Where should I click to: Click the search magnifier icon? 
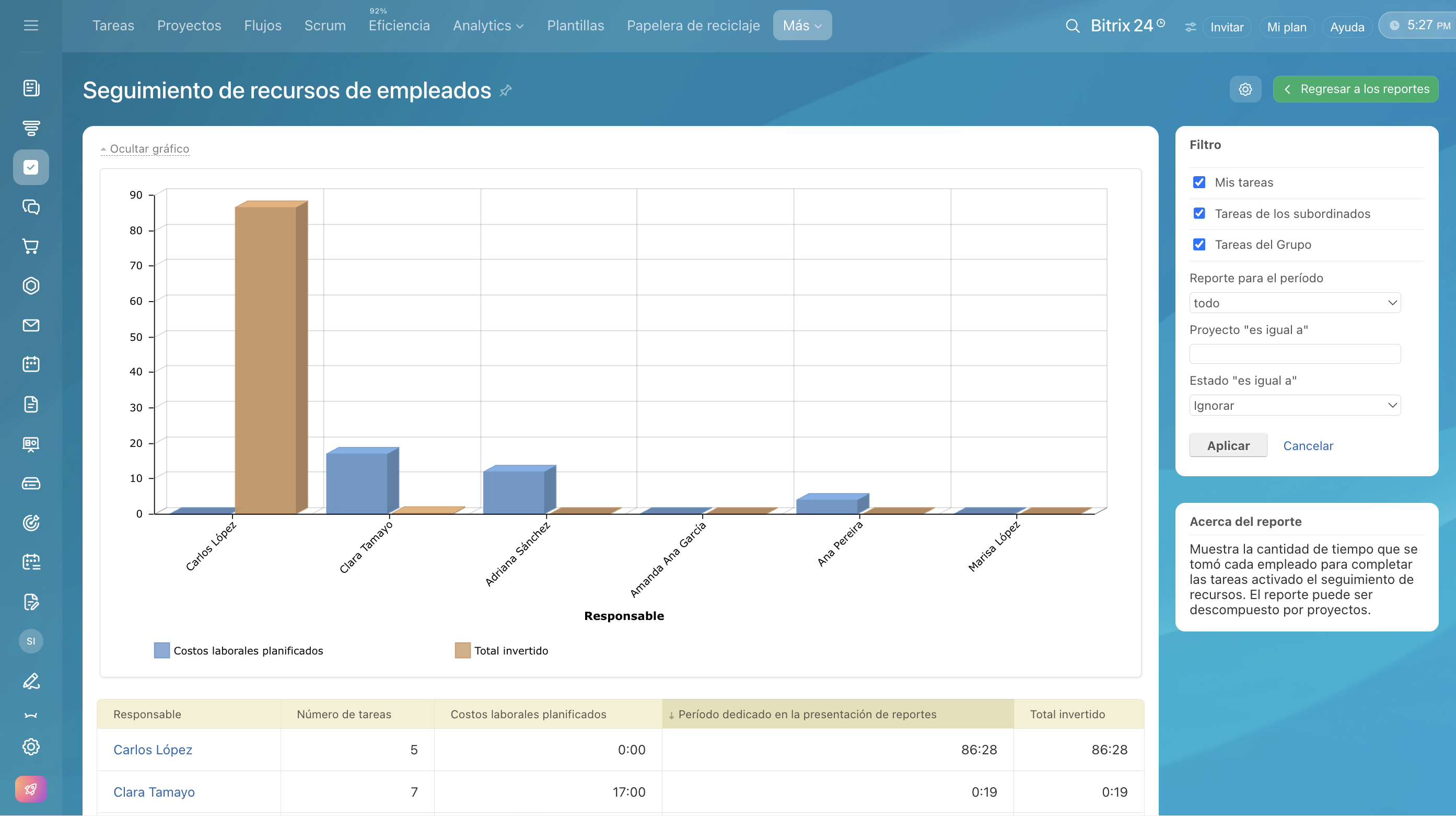pos(1072,26)
